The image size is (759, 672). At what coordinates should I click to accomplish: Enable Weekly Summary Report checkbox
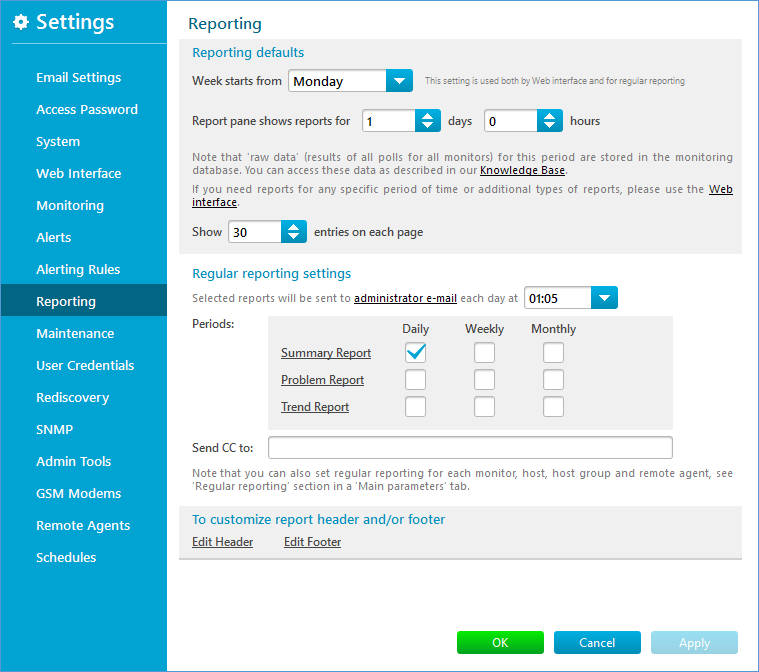coord(484,352)
